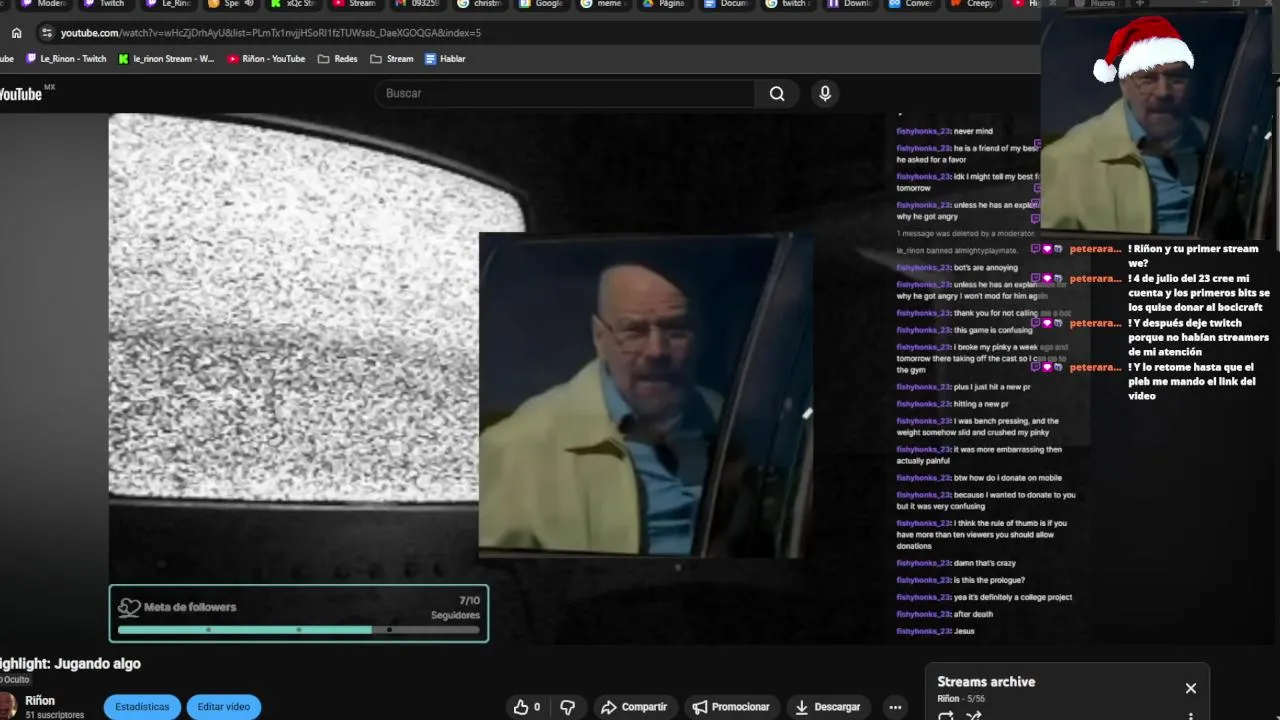The height and width of the screenshot is (720, 1280).
Task: Open the Riñon channel name link
Action: click(40, 701)
